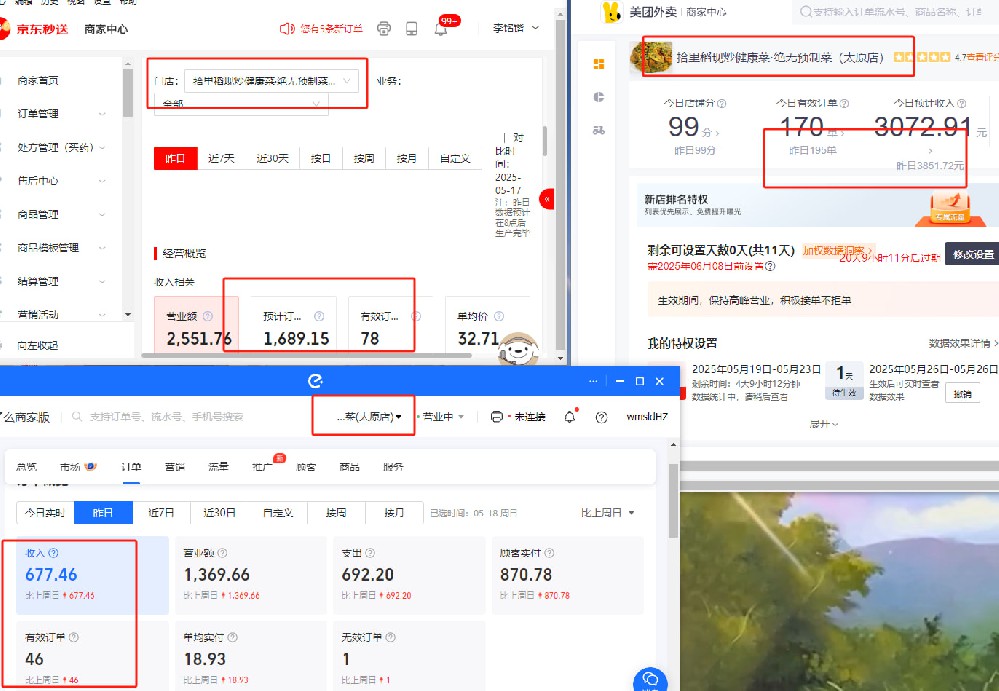
Task: Open the pie chart icon in Meituan sidebar
Action: 599,97
